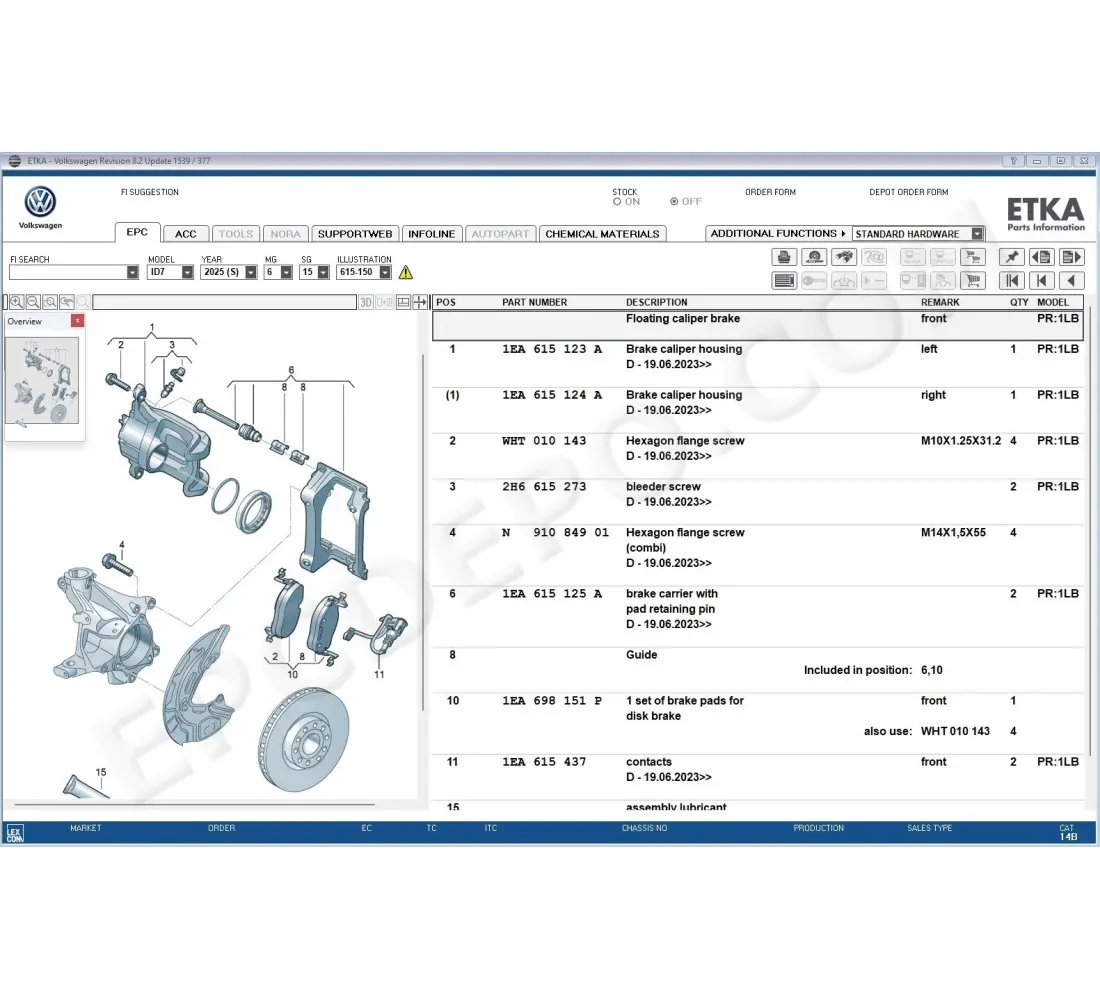This screenshot has height=1000, width=1100.
Task: Open the FI Search dropdown
Action: pyautogui.click(x=132, y=272)
